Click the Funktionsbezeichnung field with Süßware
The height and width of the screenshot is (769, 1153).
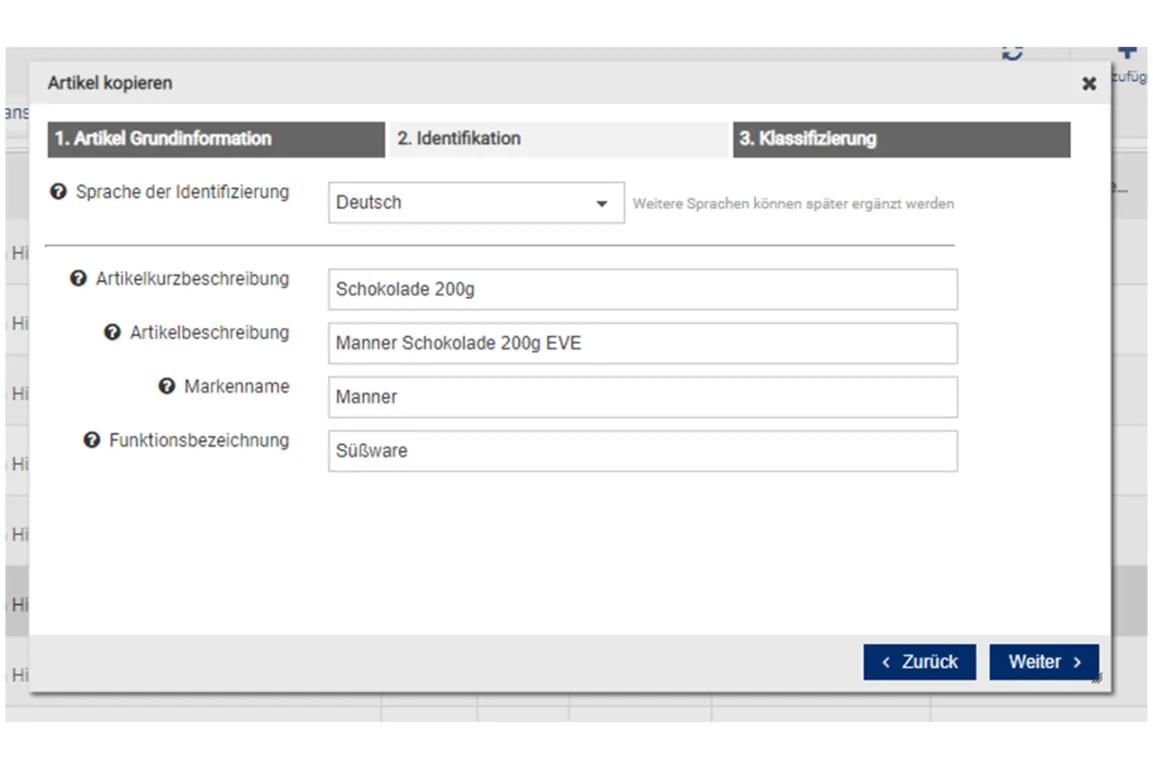[x=643, y=451]
